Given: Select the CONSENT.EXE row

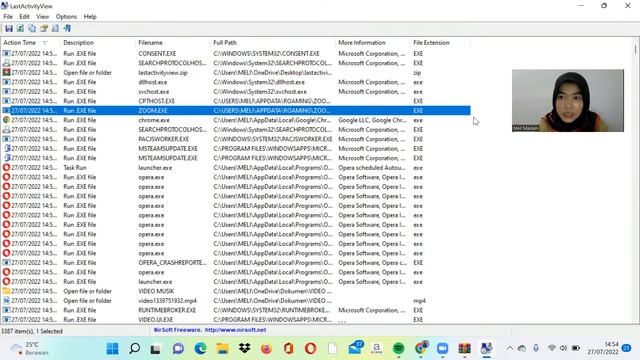Looking at the screenshot, I should (236, 53).
